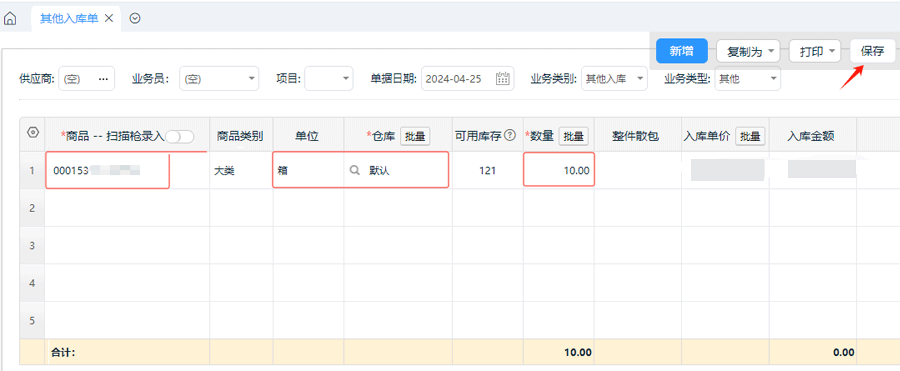Switch to the 其他入库单 tab
The height and width of the screenshot is (371, 900).
(69, 18)
